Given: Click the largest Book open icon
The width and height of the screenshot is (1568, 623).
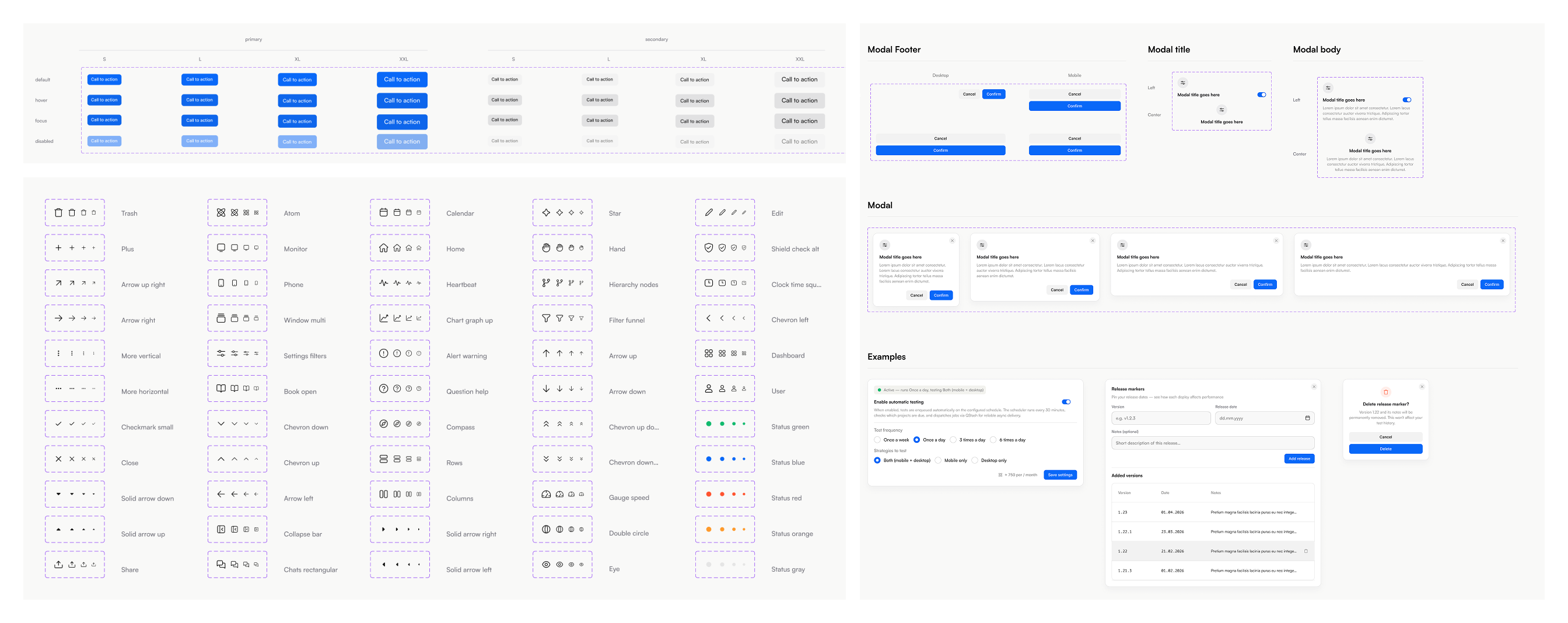Looking at the screenshot, I should click(x=221, y=388).
